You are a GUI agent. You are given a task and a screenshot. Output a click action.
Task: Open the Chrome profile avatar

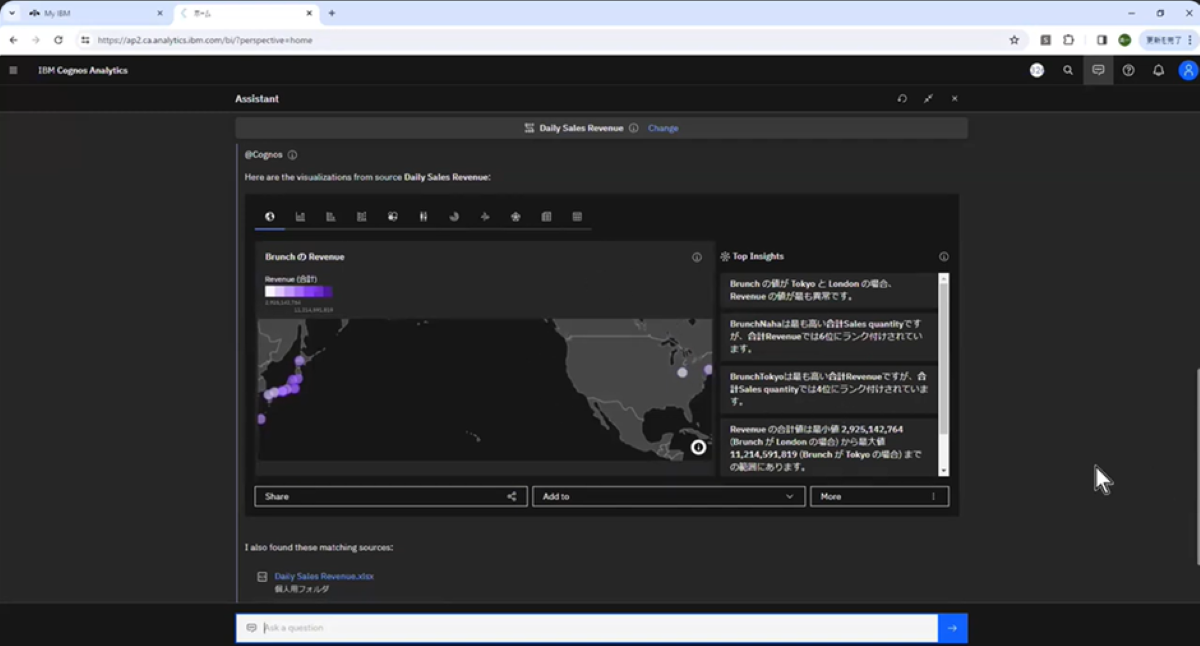click(x=1125, y=40)
